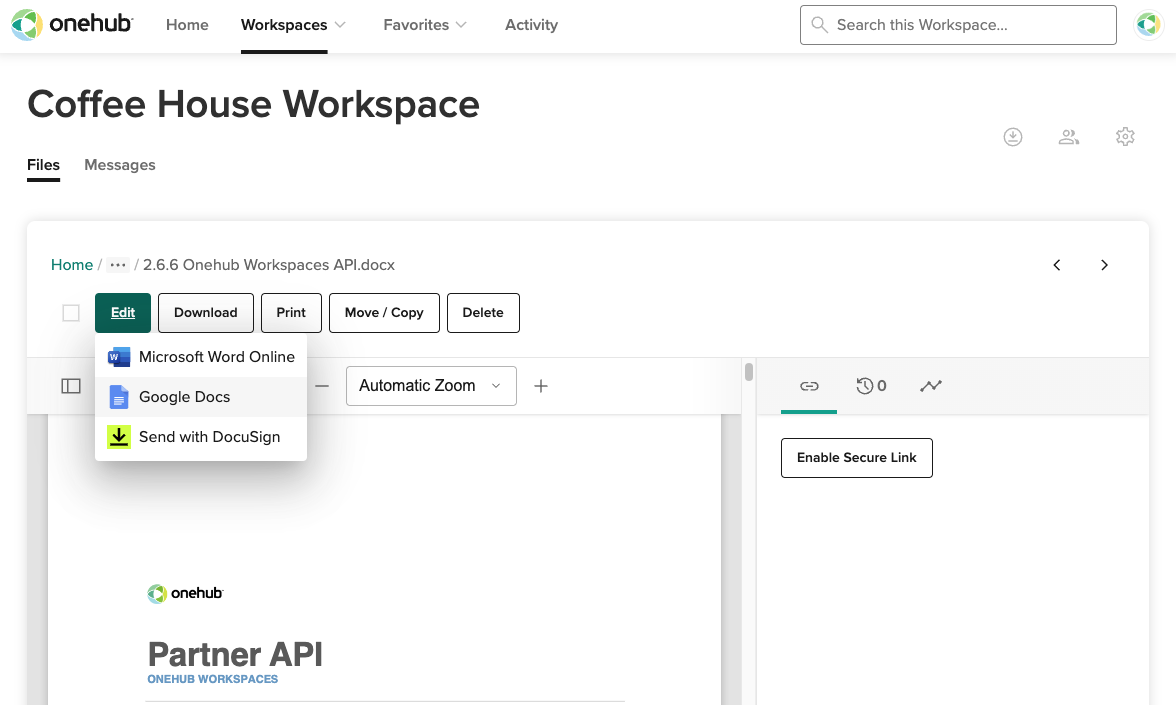
Task: Click the Partner API heading in document
Action: coord(235,654)
